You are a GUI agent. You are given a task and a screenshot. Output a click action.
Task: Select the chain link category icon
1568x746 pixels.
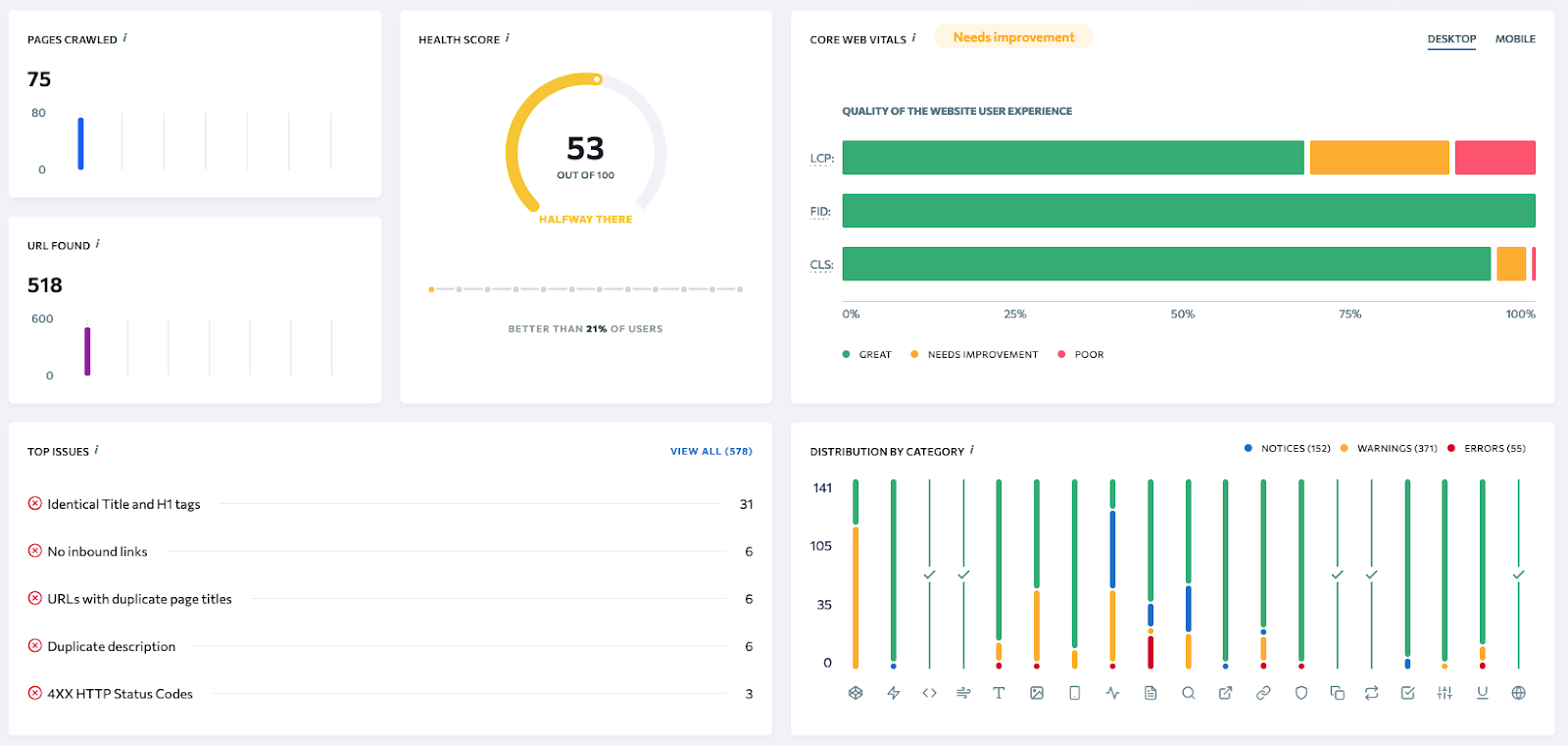click(x=1263, y=693)
